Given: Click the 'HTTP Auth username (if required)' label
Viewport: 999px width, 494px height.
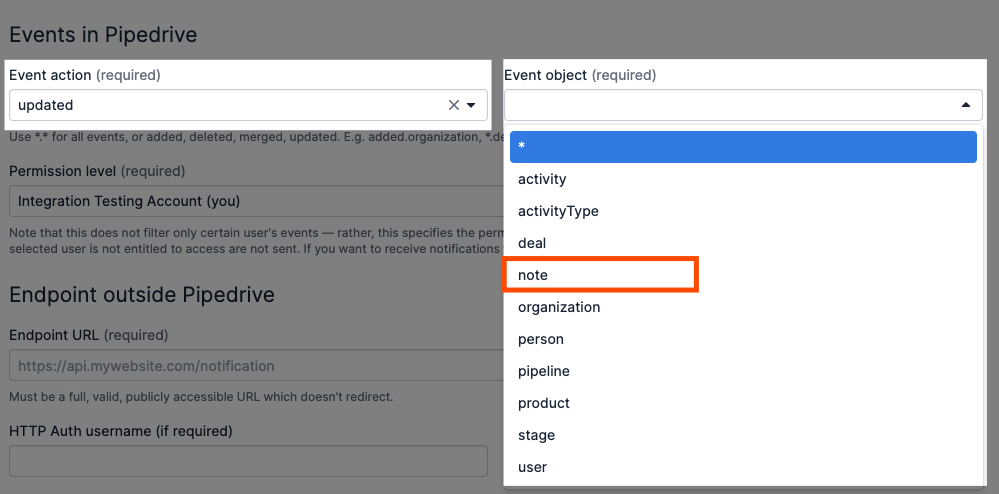Looking at the screenshot, I should point(121,432).
